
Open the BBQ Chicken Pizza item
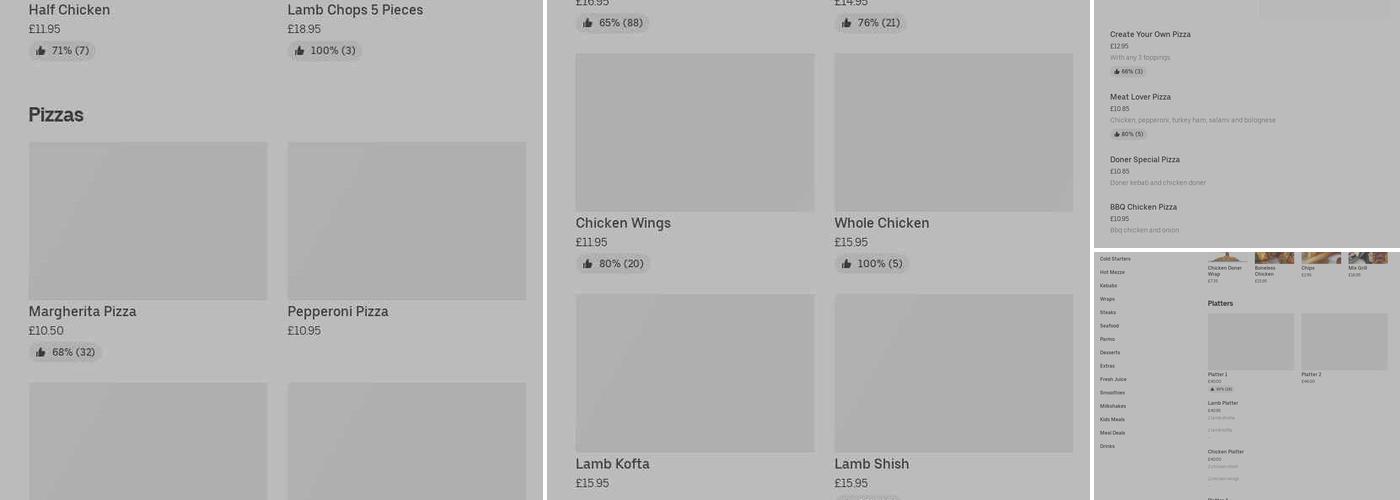pyautogui.click(x=1143, y=207)
